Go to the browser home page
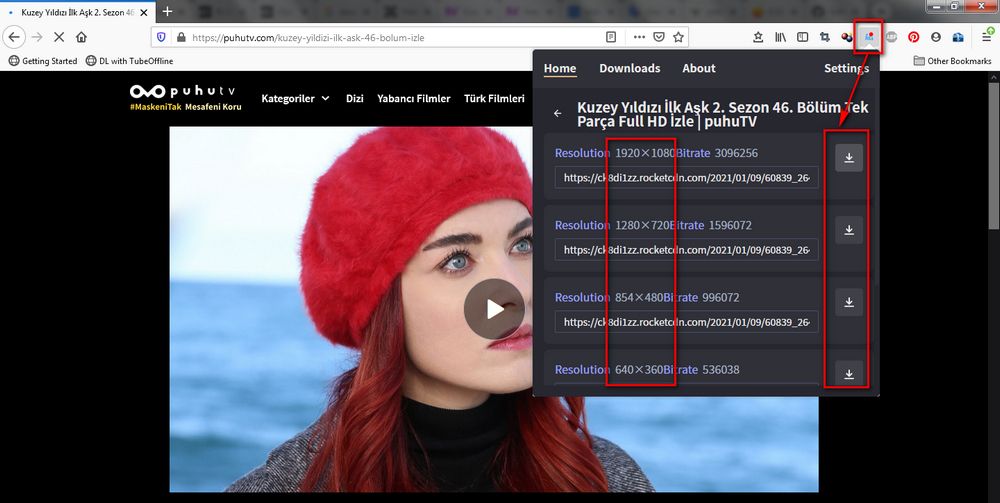 pos(81,37)
